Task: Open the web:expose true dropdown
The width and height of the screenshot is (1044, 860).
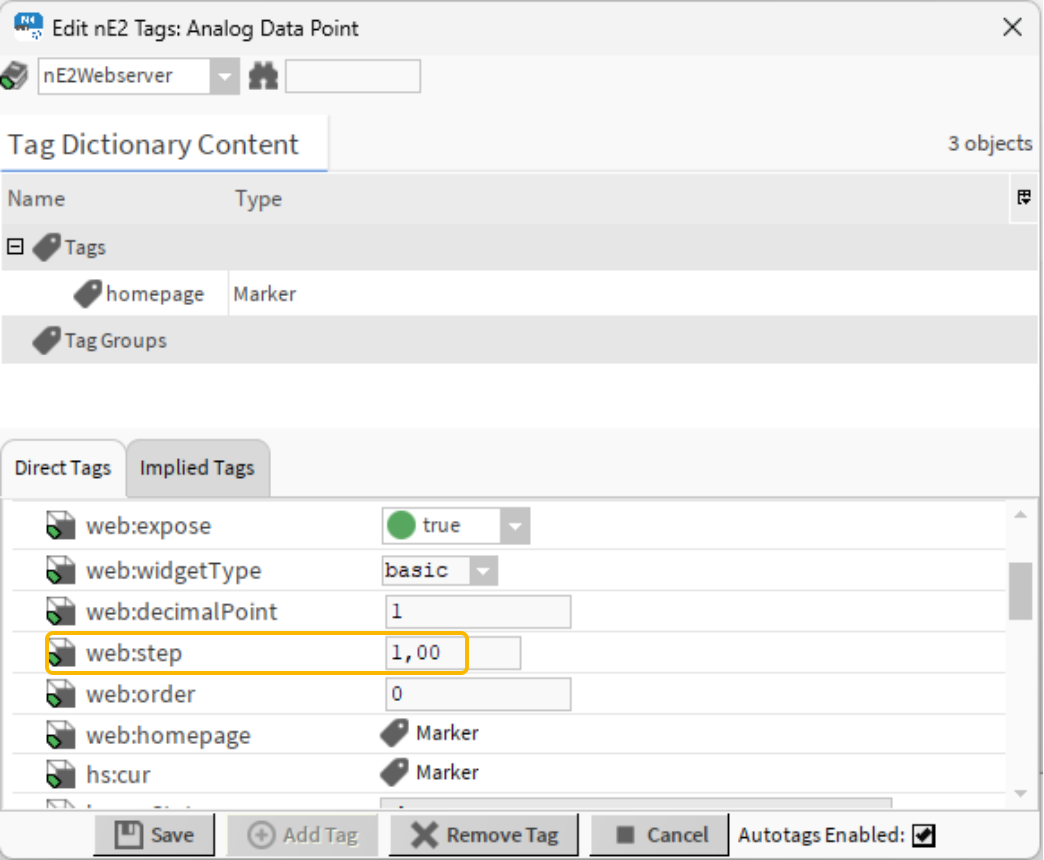Action: click(518, 525)
